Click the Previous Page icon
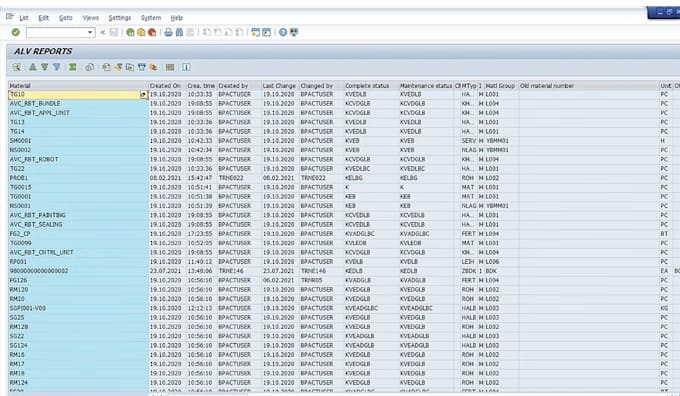The height and width of the screenshot is (396, 680). click(218, 32)
